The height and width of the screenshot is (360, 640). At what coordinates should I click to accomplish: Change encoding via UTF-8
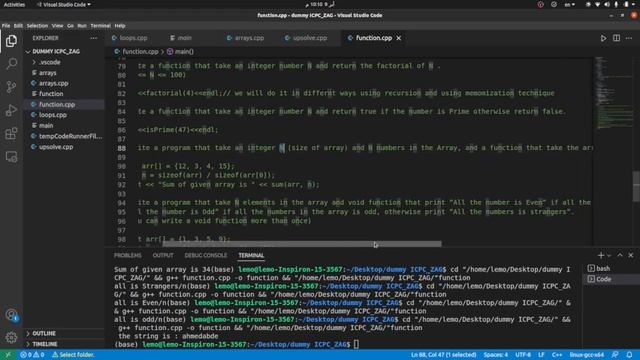[x=523, y=355]
